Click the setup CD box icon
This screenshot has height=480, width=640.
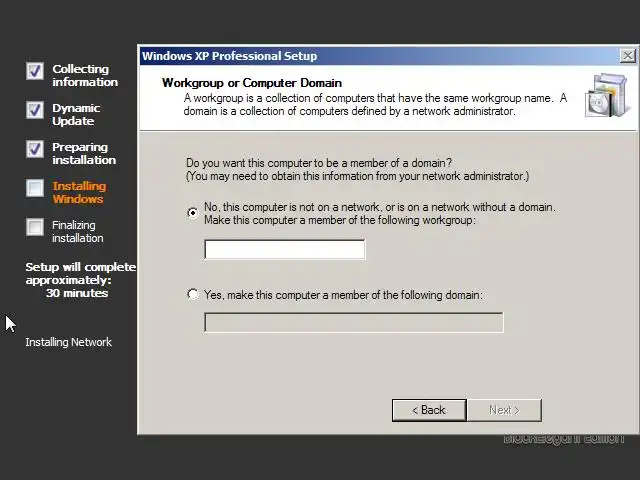[606, 95]
